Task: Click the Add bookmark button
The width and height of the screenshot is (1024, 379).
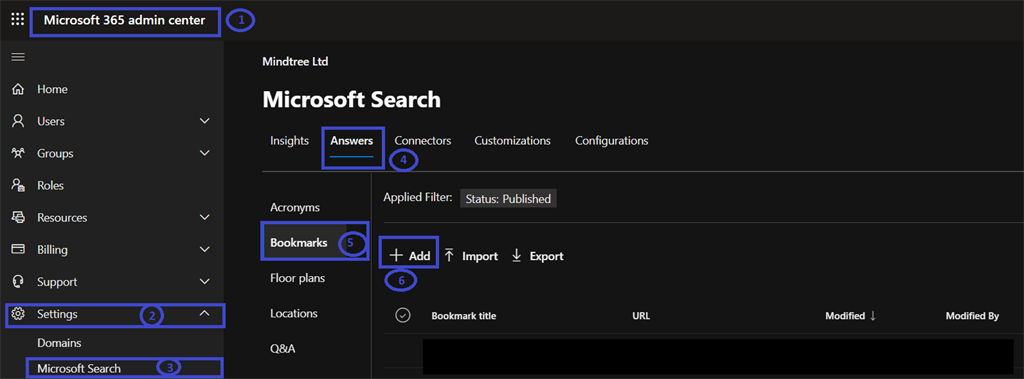Action: [409, 256]
